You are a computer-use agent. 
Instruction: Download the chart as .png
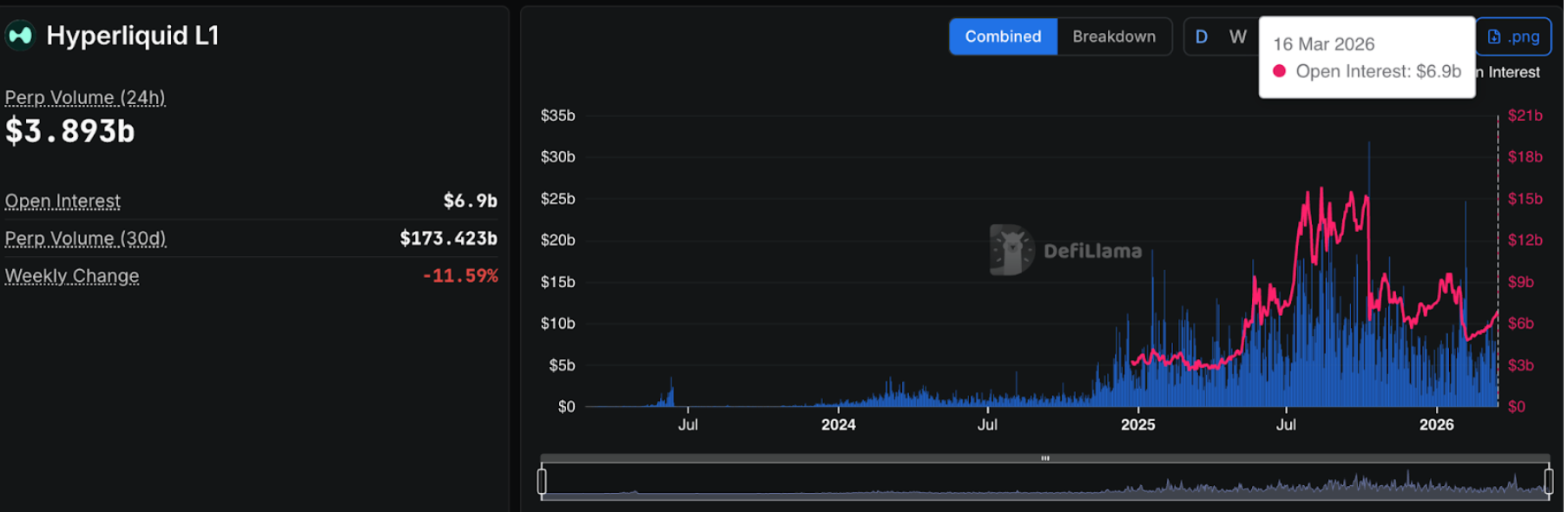(x=1513, y=36)
